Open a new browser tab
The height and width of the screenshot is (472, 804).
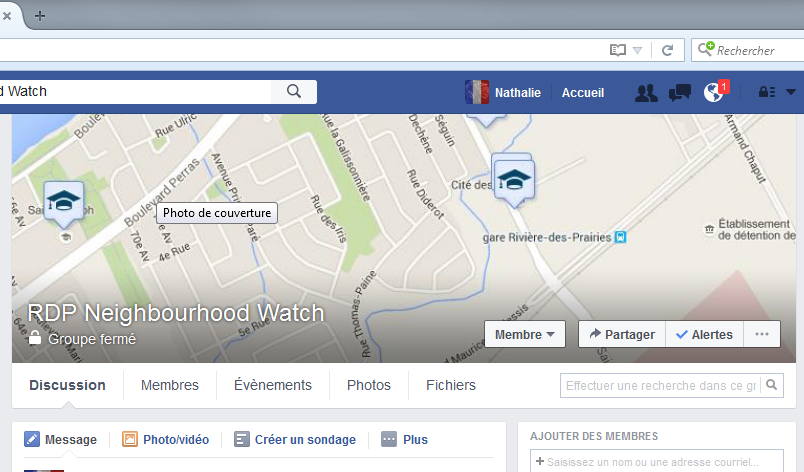click(x=40, y=16)
